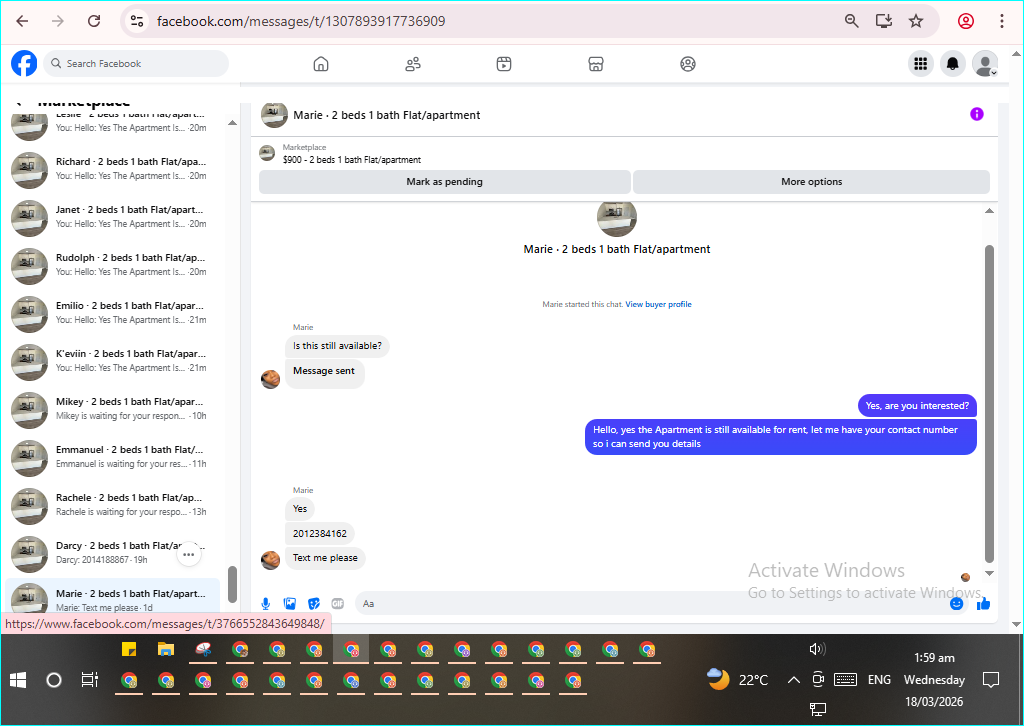Viewport: 1024px width, 726px height.
Task: Open the Notifications bell
Action: tap(953, 63)
